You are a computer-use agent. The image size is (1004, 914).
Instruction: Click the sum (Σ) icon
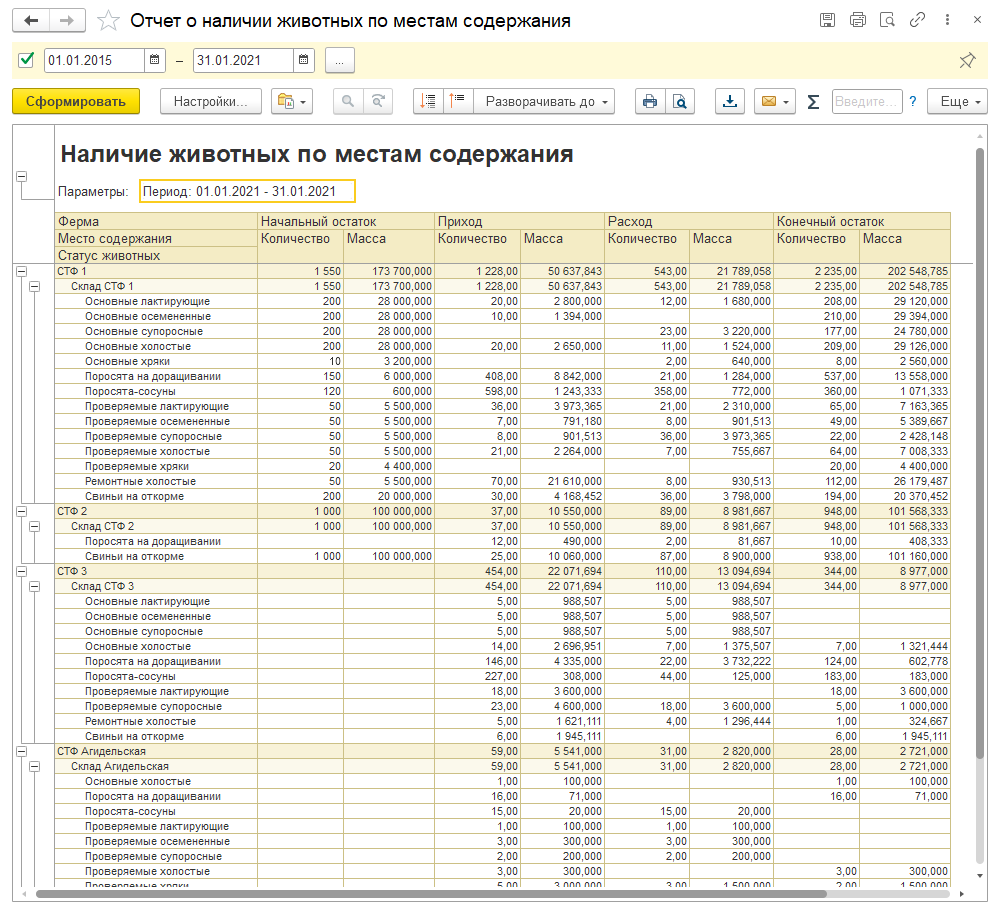click(813, 101)
